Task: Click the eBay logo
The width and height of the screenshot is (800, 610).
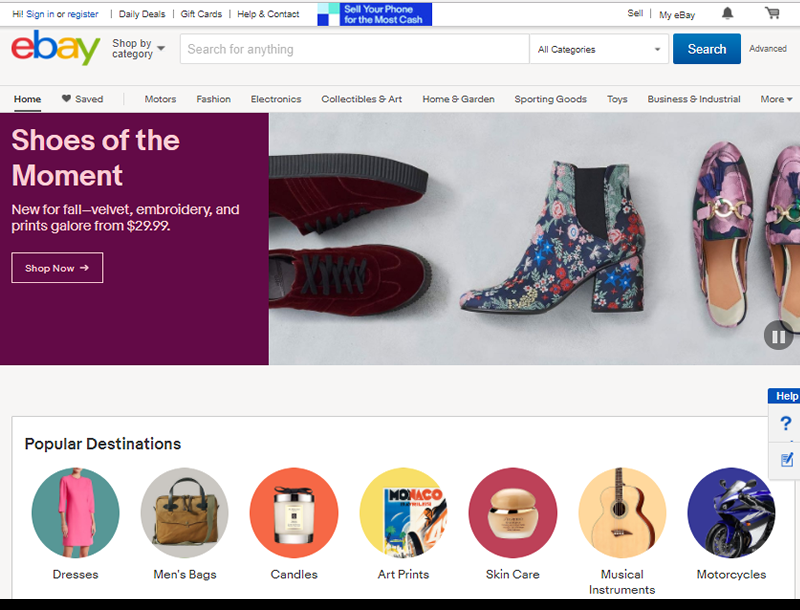Action: pyautogui.click(x=56, y=49)
